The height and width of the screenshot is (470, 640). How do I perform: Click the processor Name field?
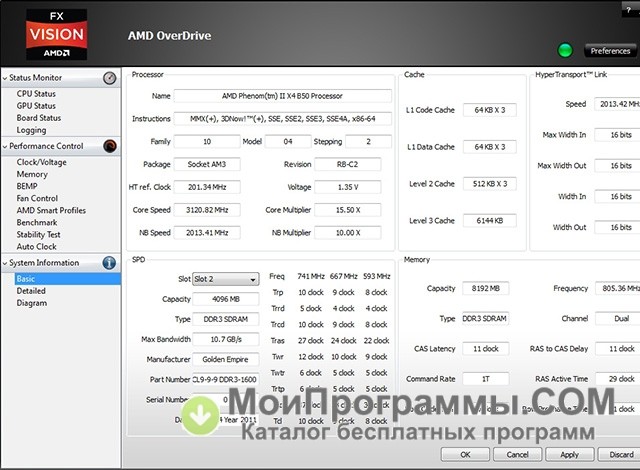point(282,96)
